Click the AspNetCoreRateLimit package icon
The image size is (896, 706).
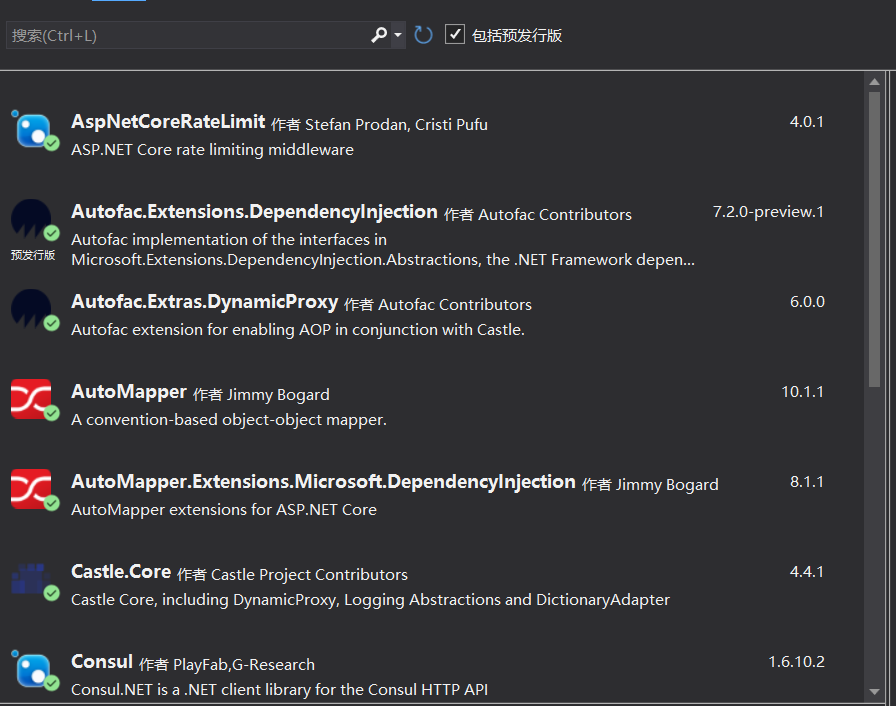point(32,130)
